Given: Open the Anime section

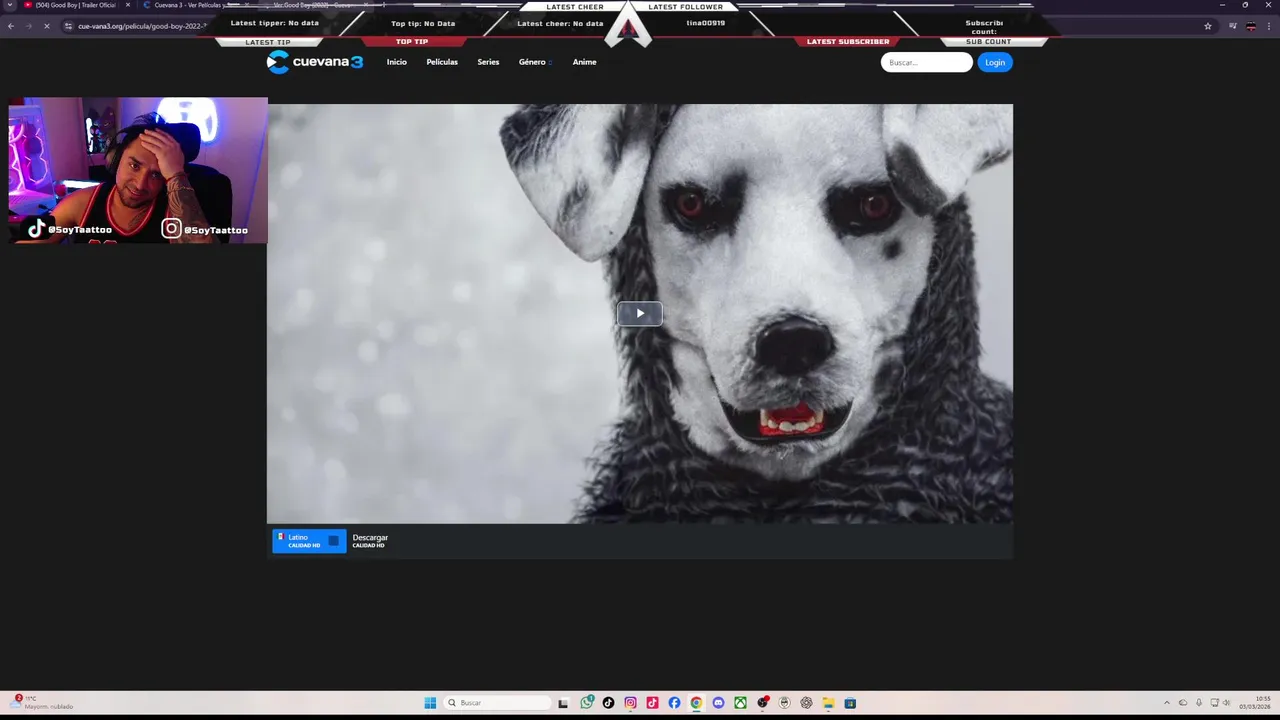Looking at the screenshot, I should coord(584,62).
